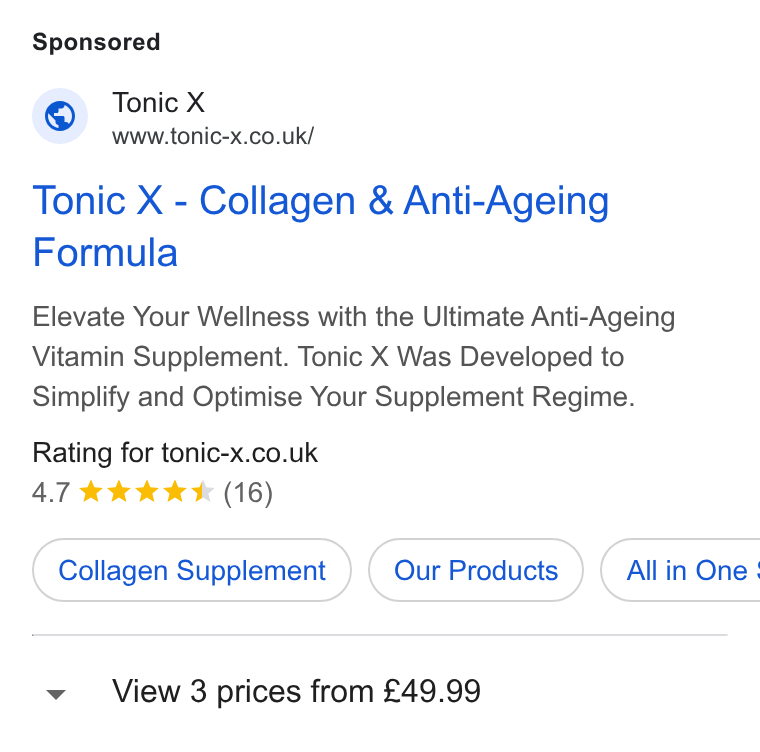
Task: Click the first gold rating star
Action: [91, 492]
